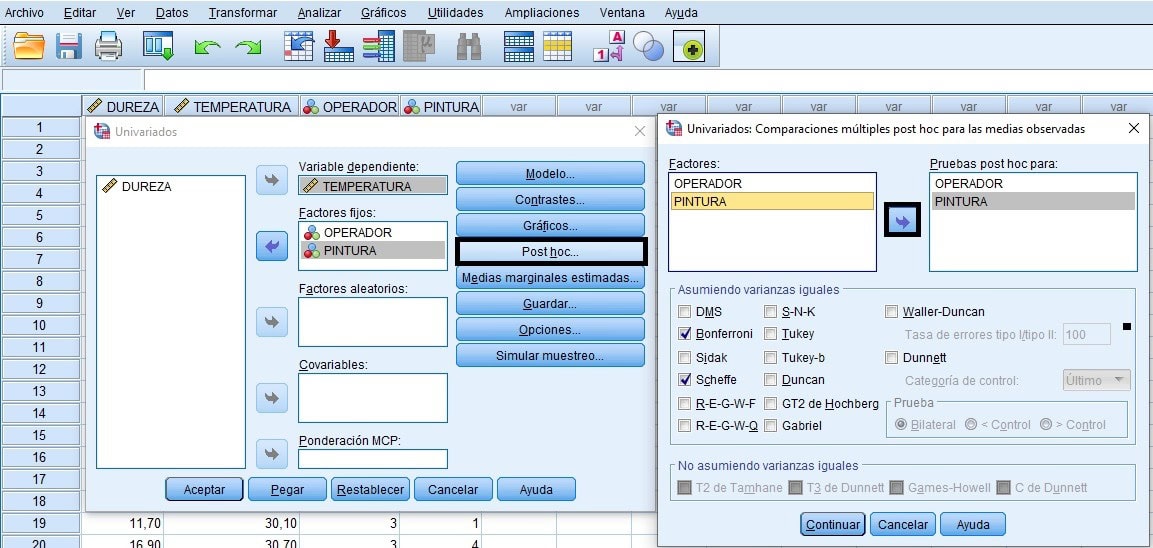Open the Ampliaciones menu
The height and width of the screenshot is (548, 1153).
pyautogui.click(x=542, y=13)
